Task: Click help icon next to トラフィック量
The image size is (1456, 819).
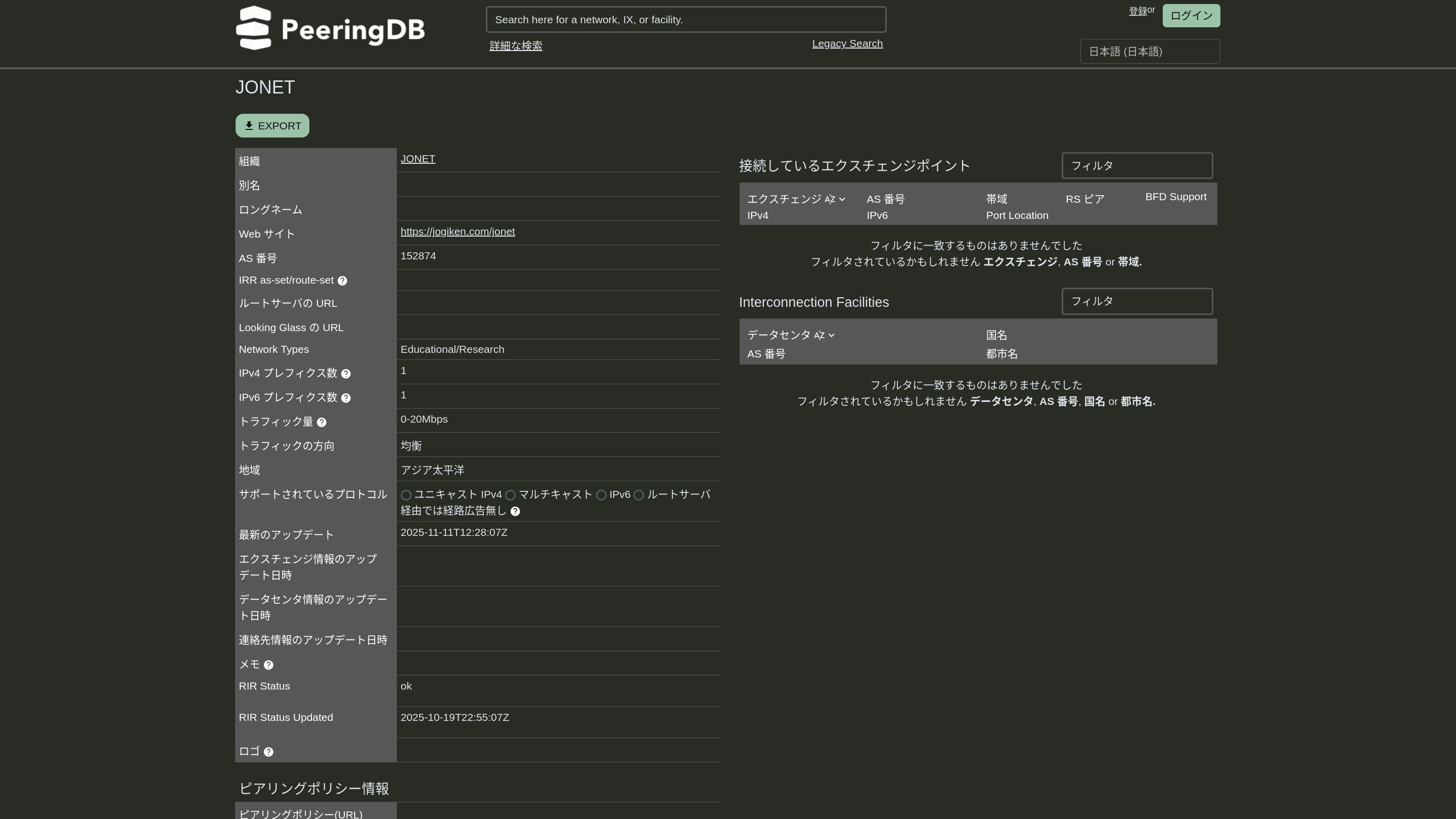Action: tap(322, 422)
